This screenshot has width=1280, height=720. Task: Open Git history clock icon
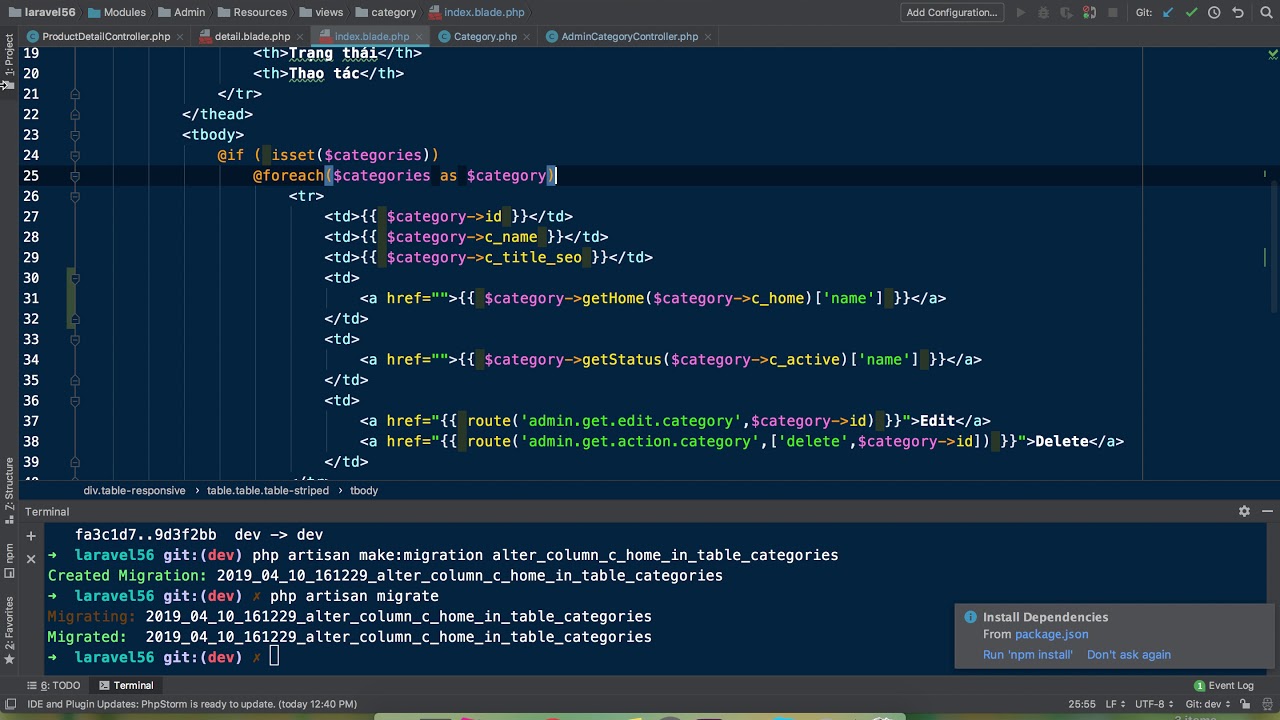(x=1214, y=13)
